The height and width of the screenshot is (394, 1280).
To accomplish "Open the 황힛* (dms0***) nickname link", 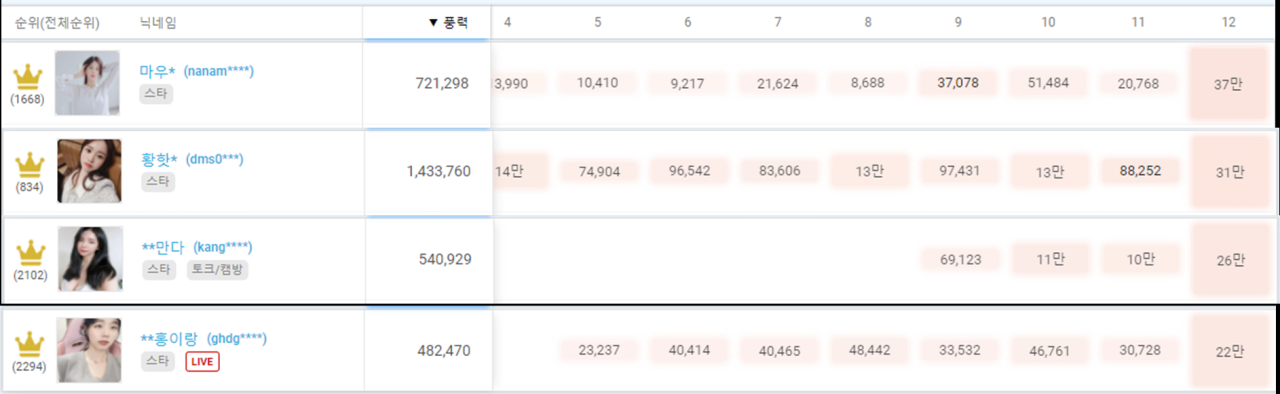I will (193, 160).
